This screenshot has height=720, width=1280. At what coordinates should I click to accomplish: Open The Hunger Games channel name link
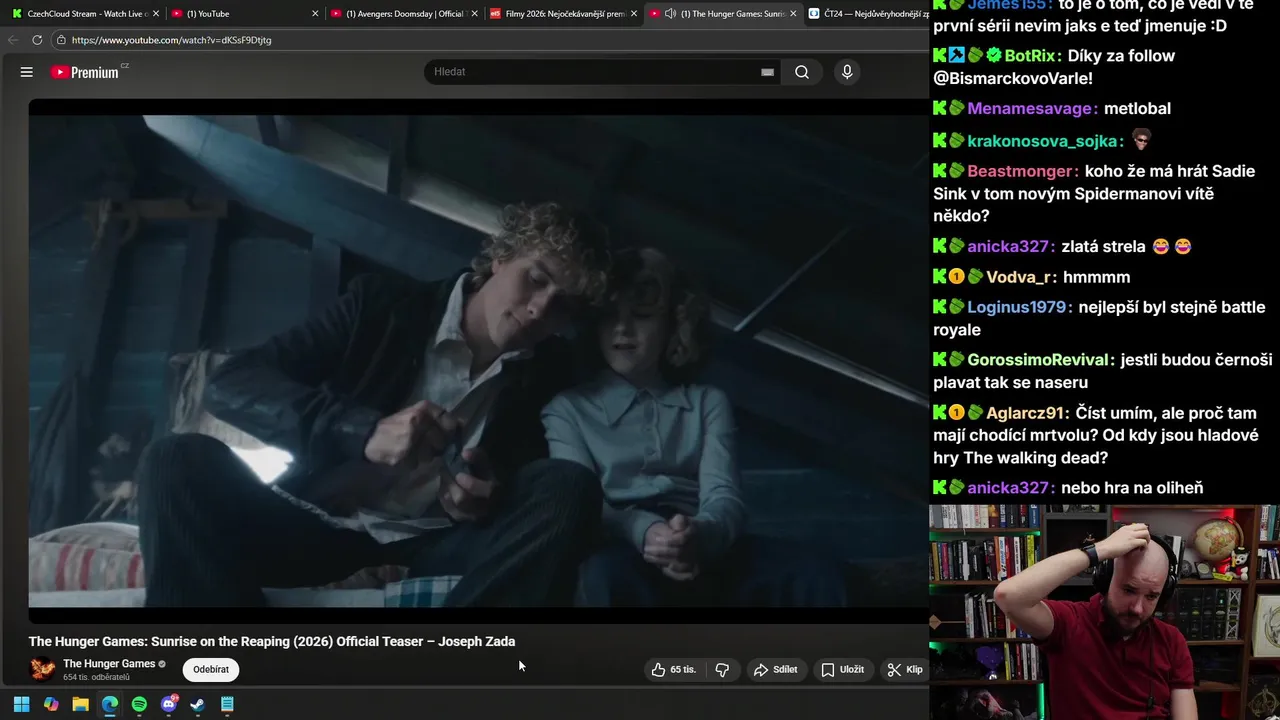109,664
